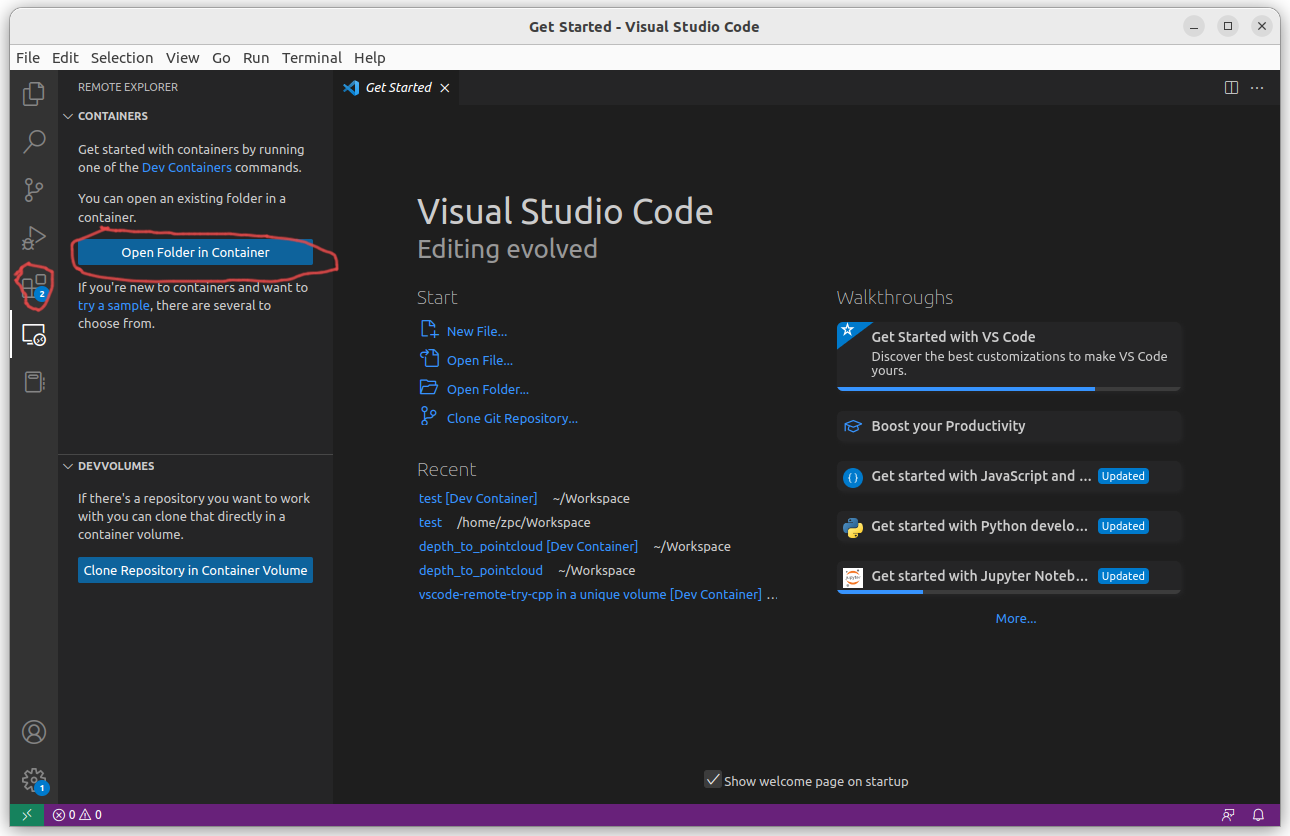1290x836 pixels.
Task: Click Clone Repository in Container Volume
Action: coord(196,570)
